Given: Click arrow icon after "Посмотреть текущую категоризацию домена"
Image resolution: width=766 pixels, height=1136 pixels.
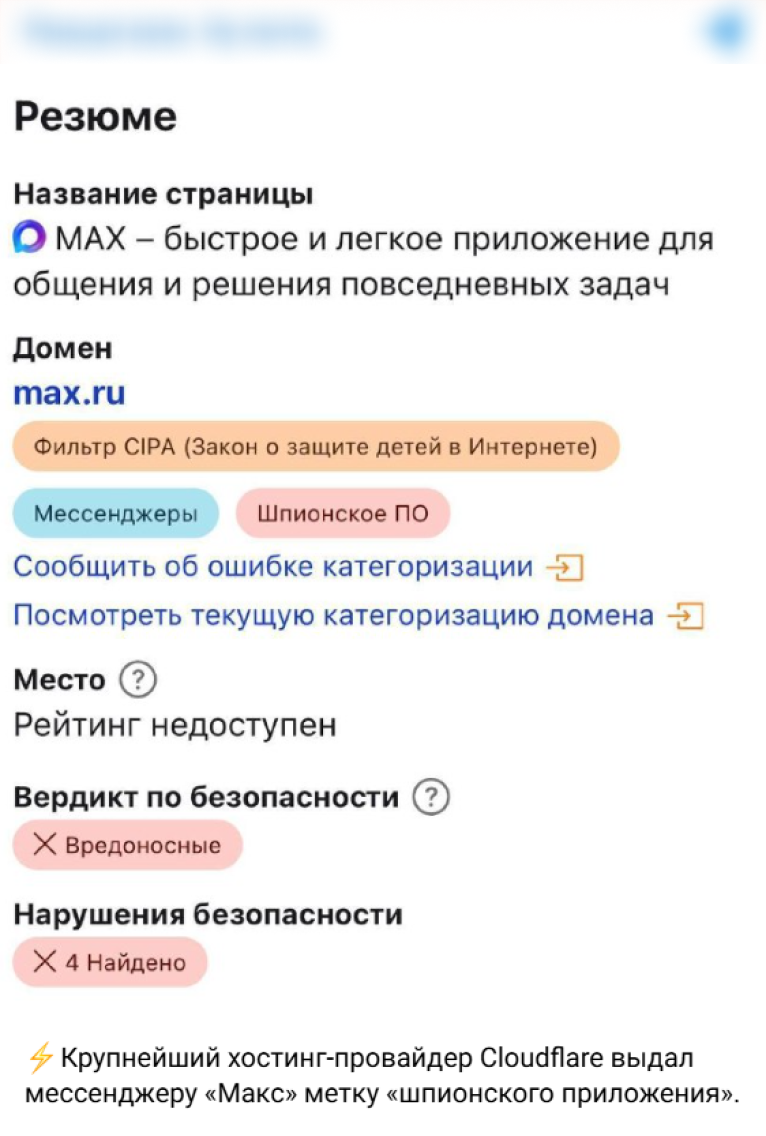Looking at the screenshot, I should (685, 616).
